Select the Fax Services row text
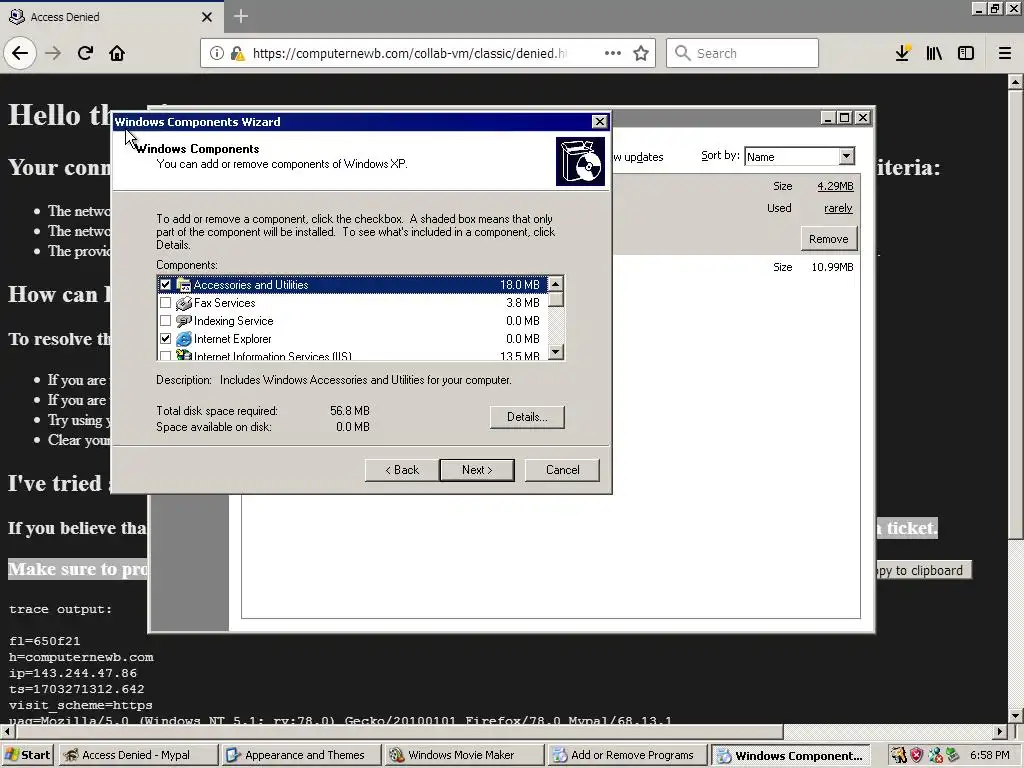The height and width of the screenshot is (768, 1024). coord(225,303)
